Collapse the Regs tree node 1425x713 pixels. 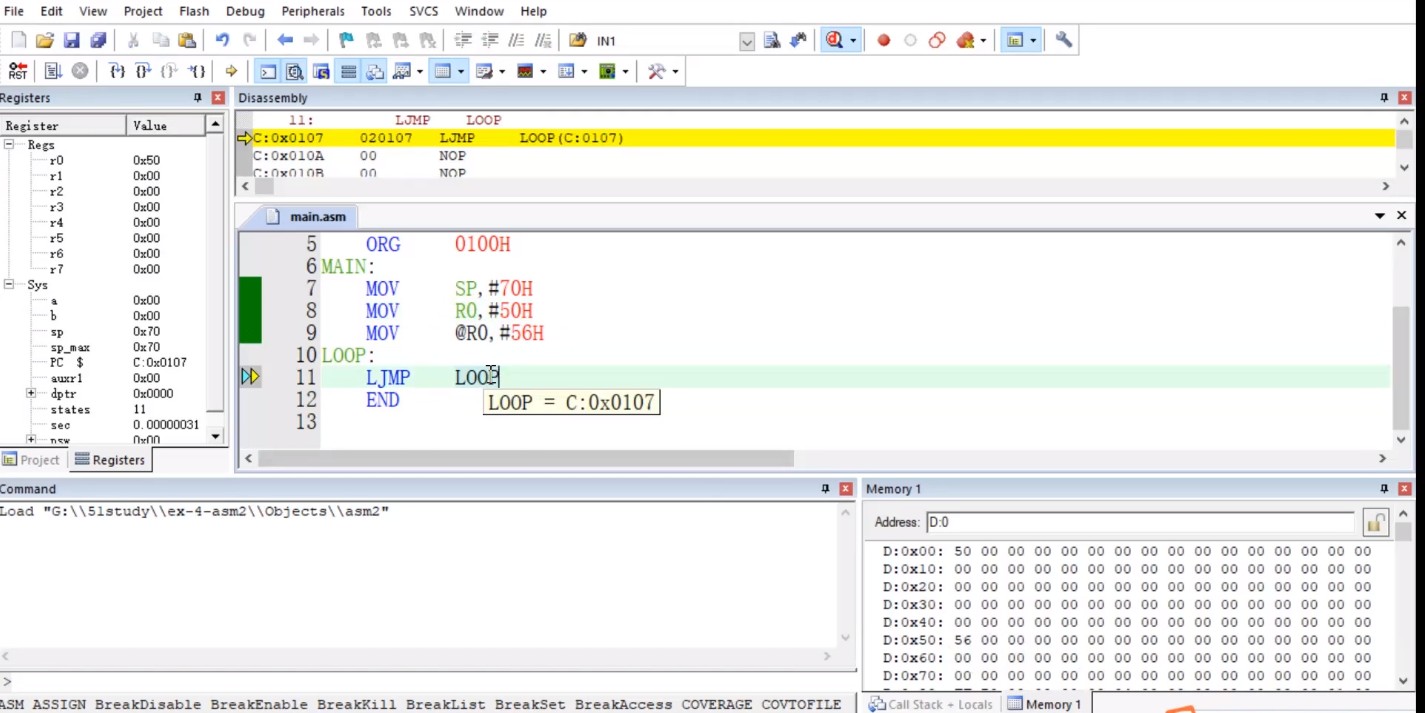(x=9, y=145)
